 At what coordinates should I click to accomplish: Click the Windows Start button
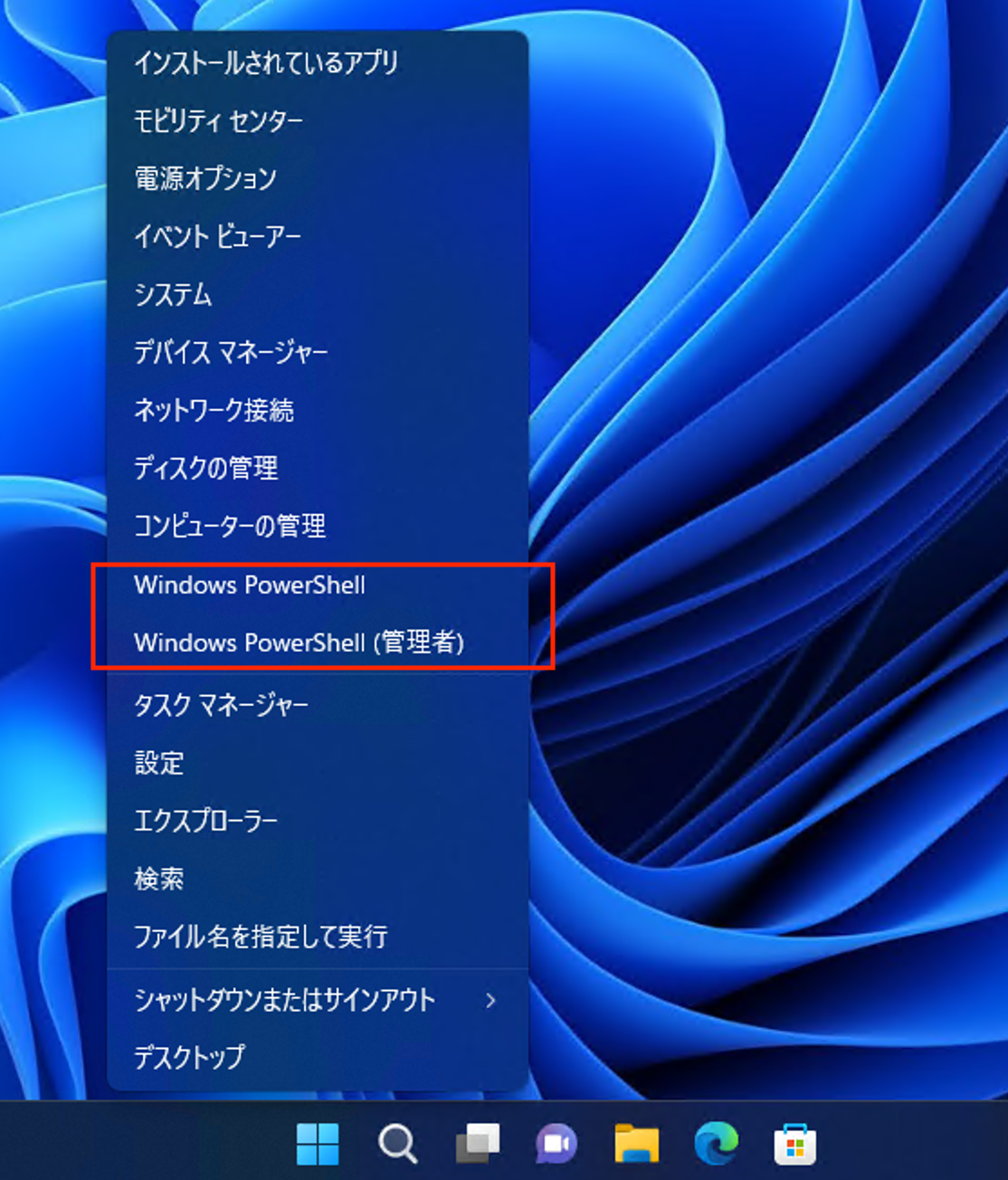click(x=318, y=1144)
